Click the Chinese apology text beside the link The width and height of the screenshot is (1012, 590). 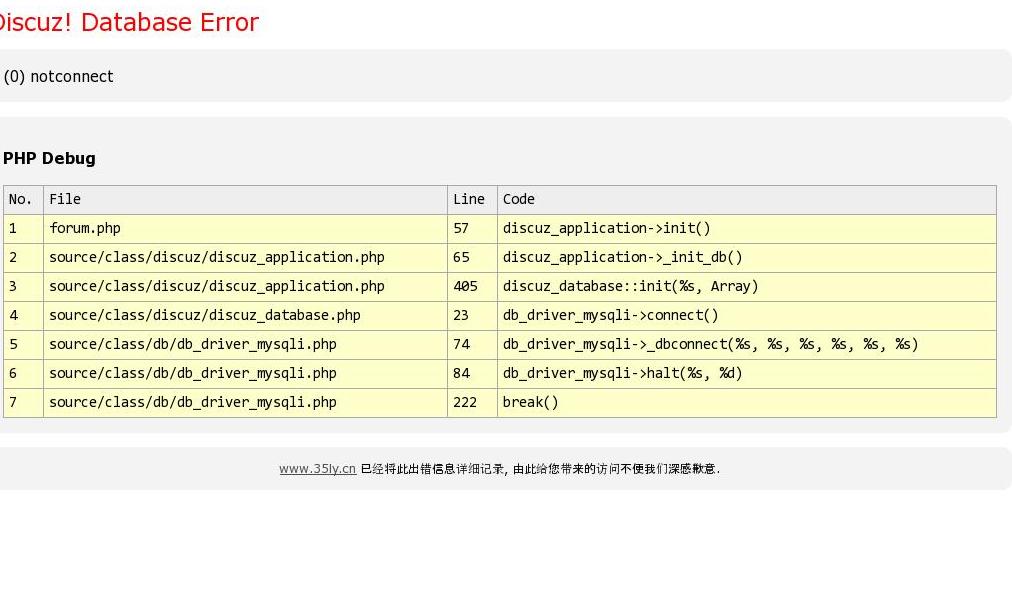point(540,469)
